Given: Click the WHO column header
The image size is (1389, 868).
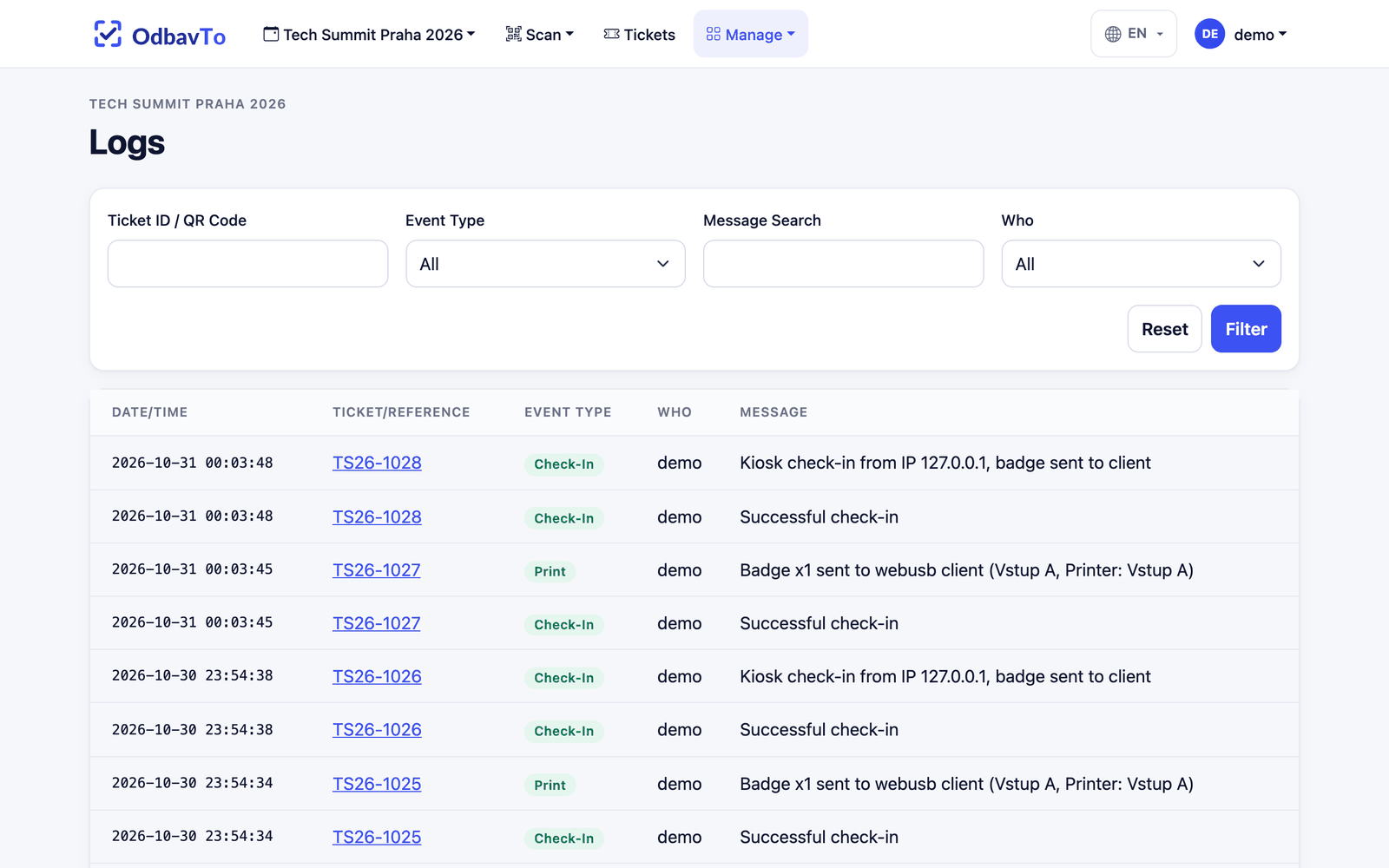Looking at the screenshot, I should [x=675, y=412].
